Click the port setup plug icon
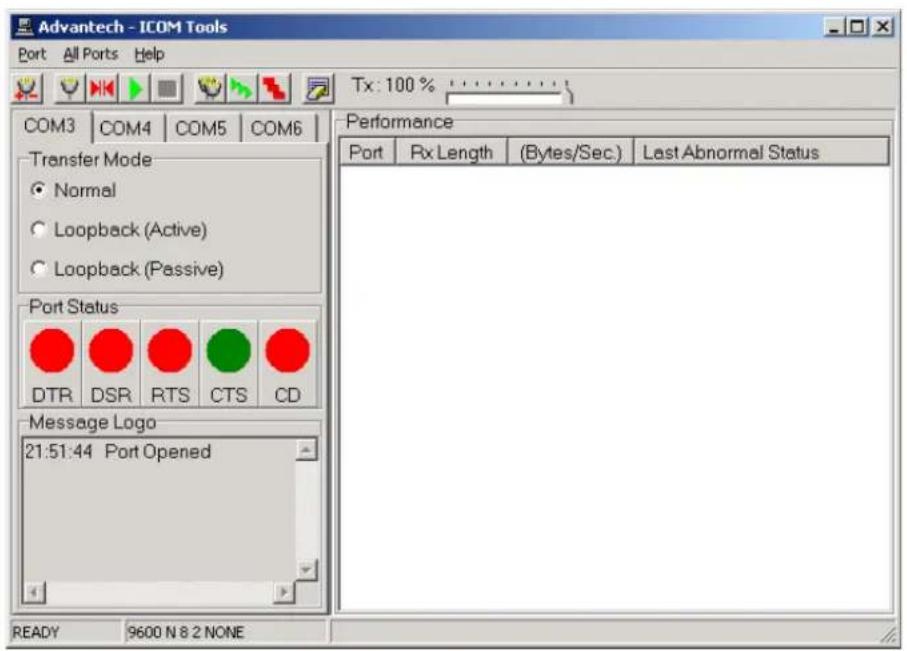The image size is (907, 651). 69,89
